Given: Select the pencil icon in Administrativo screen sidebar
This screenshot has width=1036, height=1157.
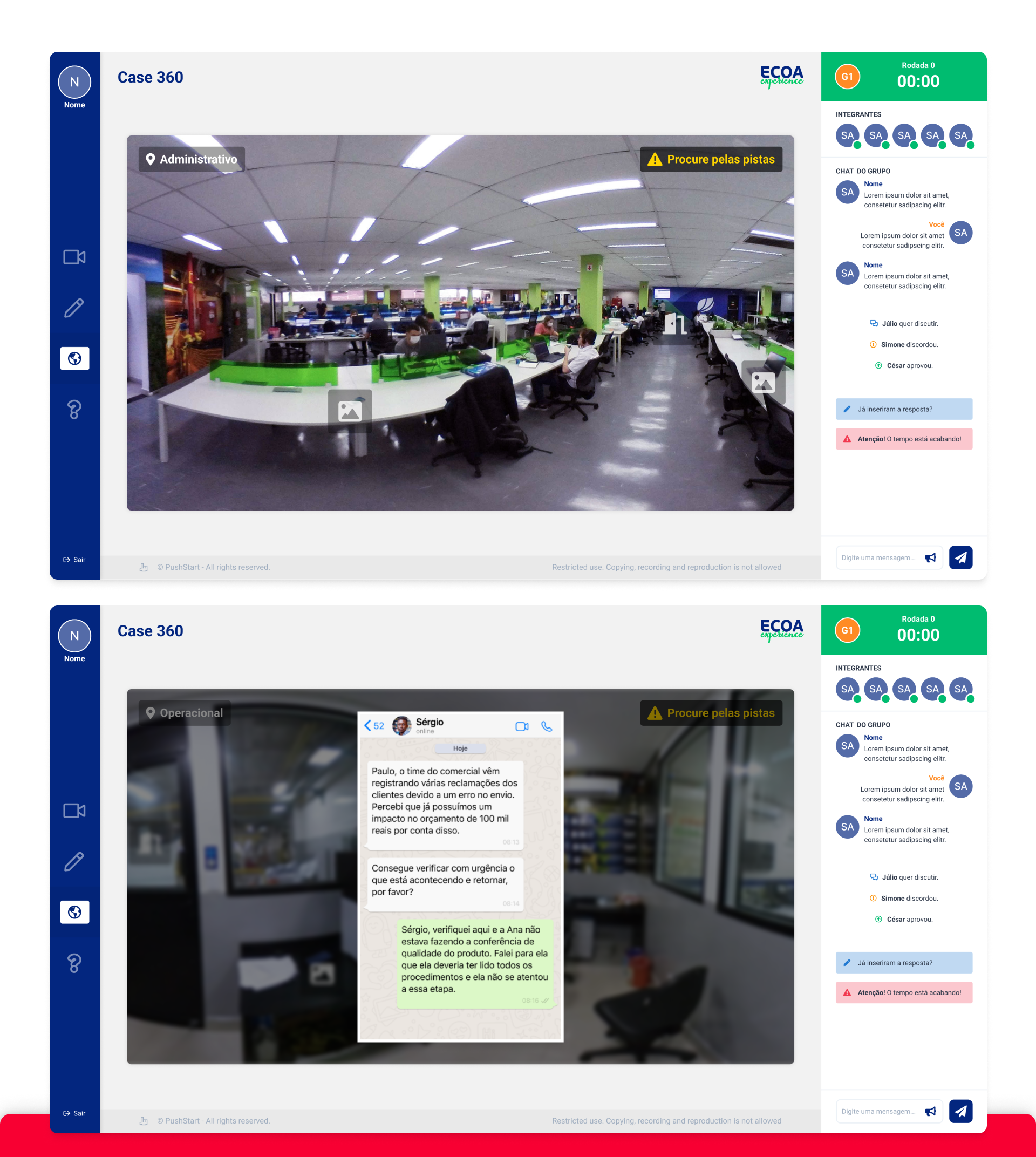Looking at the screenshot, I should coord(74,308).
